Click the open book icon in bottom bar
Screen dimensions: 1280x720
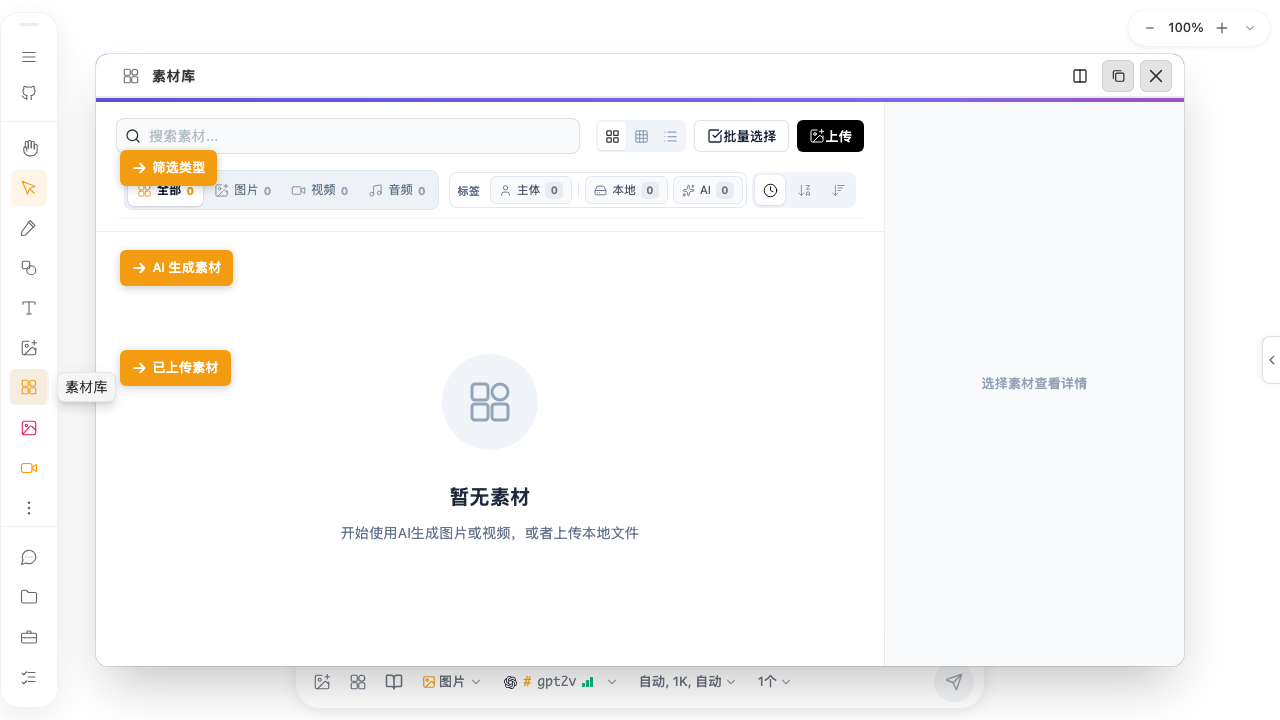coord(394,682)
